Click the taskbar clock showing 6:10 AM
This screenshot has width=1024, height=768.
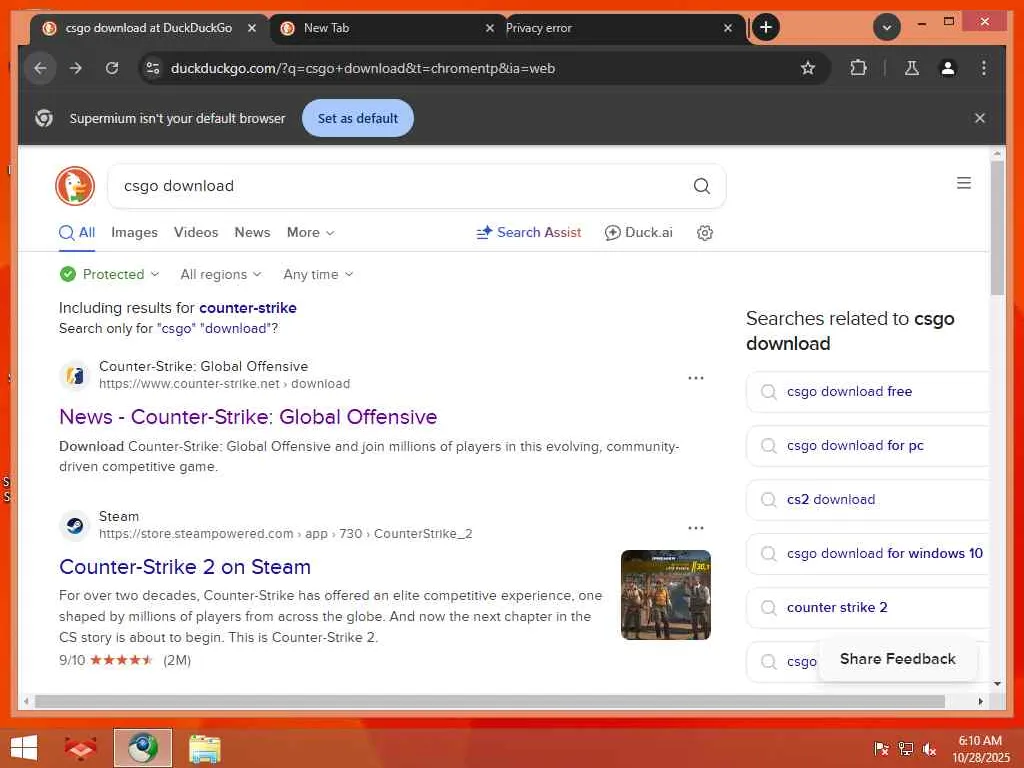coord(980,749)
